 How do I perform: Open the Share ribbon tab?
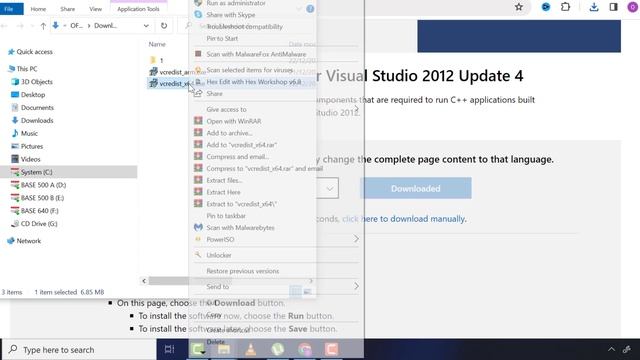tap(67, 9)
